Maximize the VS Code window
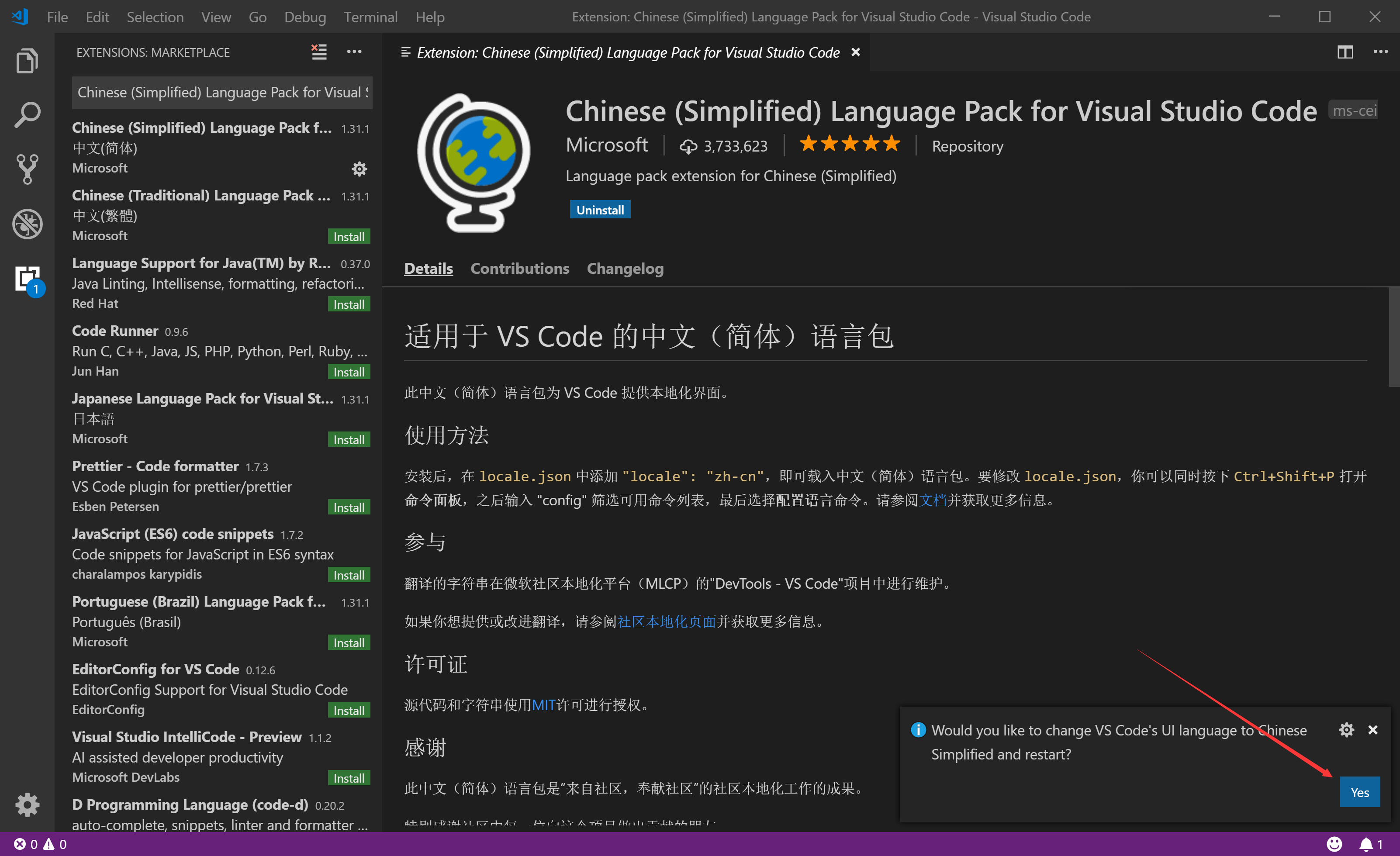The width and height of the screenshot is (1400, 856). pyautogui.click(x=1324, y=17)
